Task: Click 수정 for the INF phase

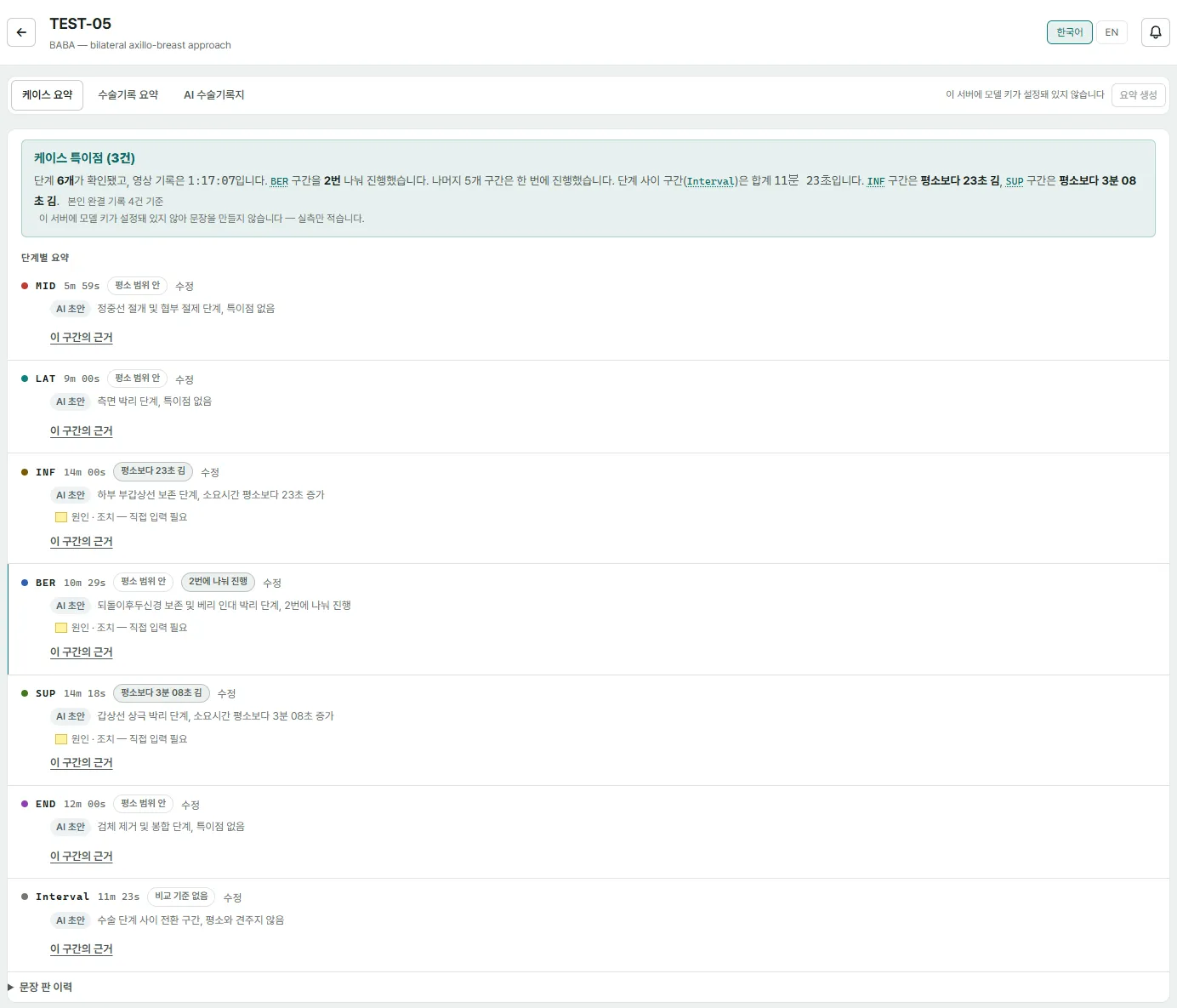Action: click(210, 472)
